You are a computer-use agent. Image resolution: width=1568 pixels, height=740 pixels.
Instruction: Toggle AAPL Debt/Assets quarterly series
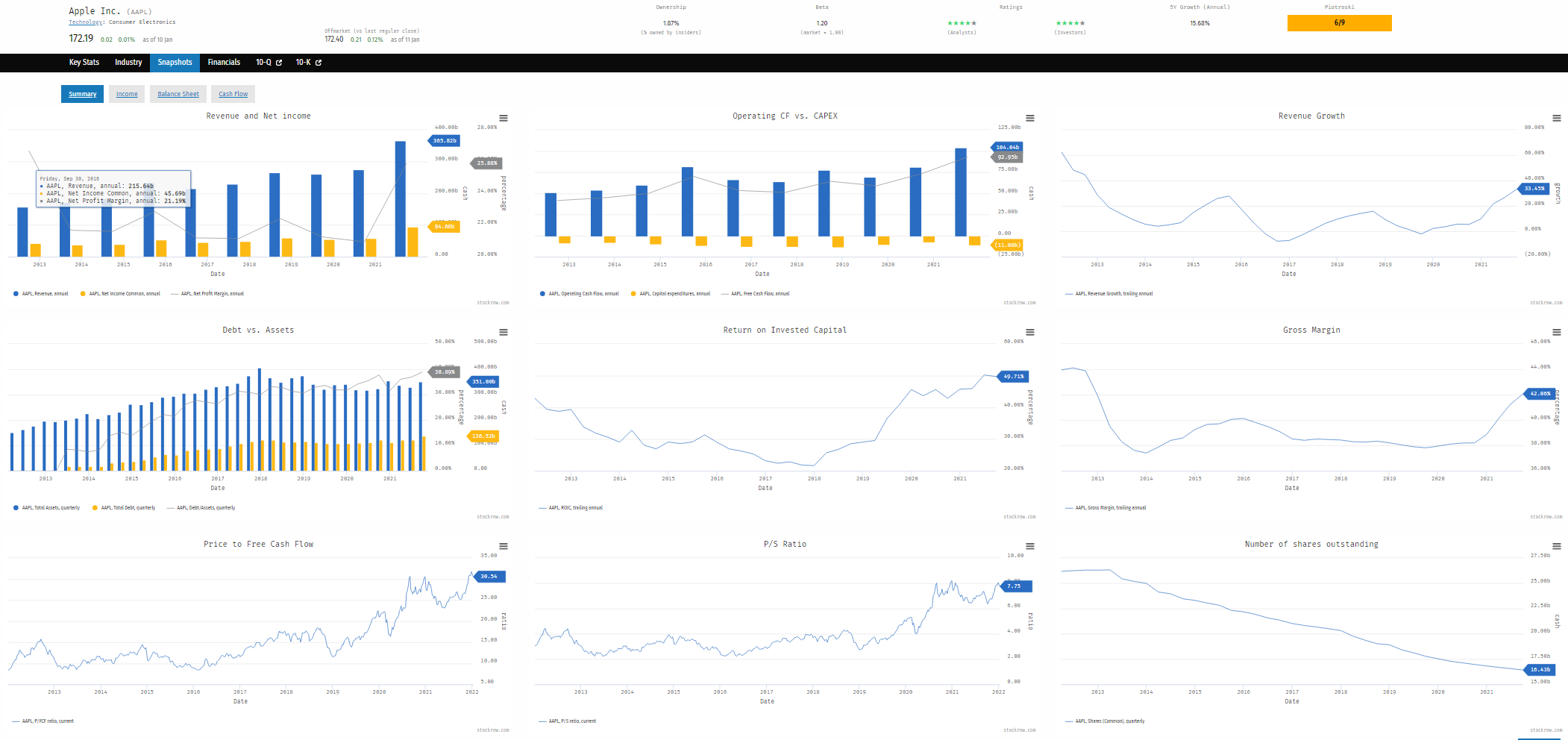click(201, 508)
